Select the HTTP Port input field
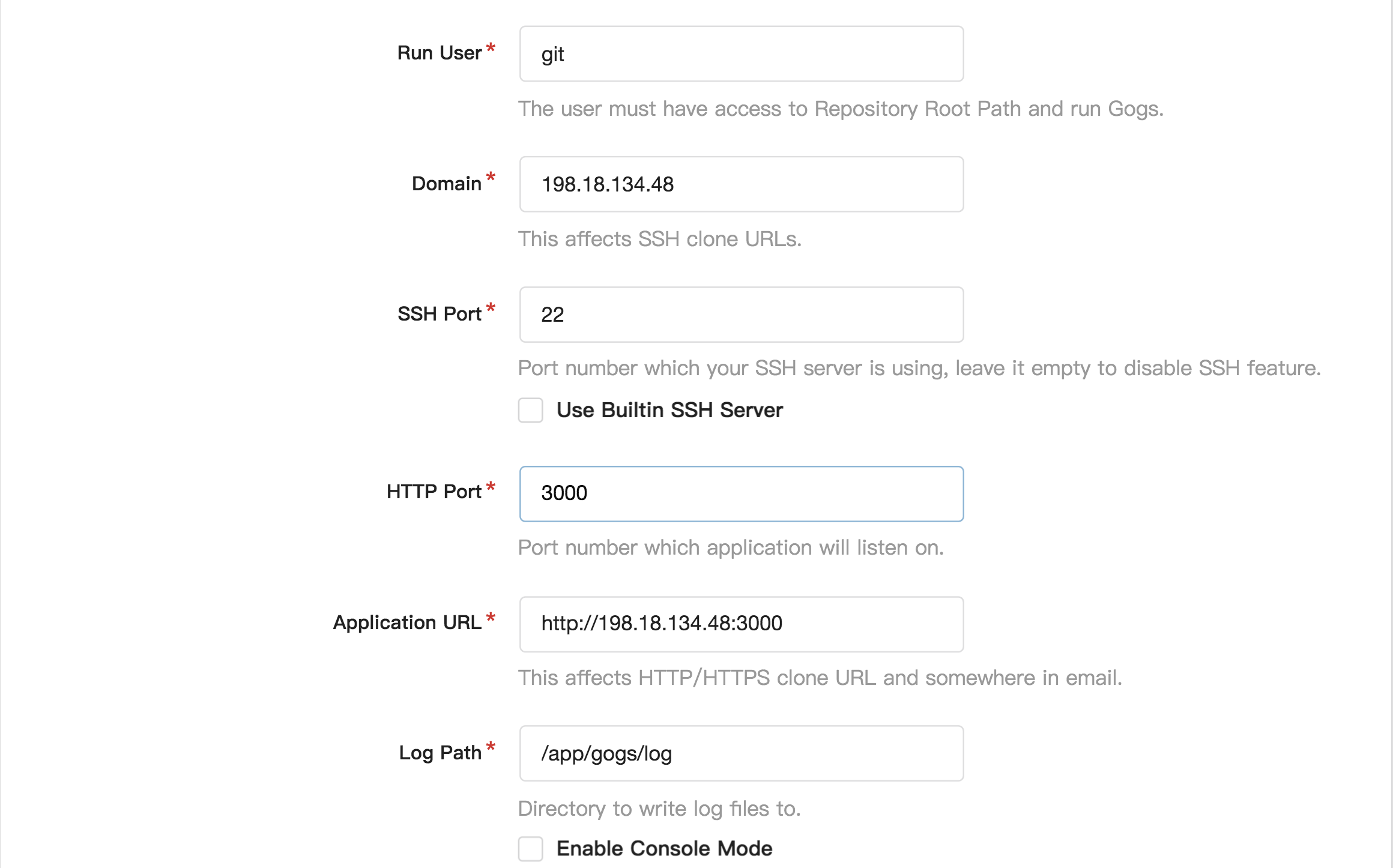This screenshot has width=1393, height=868. pyautogui.click(x=740, y=493)
